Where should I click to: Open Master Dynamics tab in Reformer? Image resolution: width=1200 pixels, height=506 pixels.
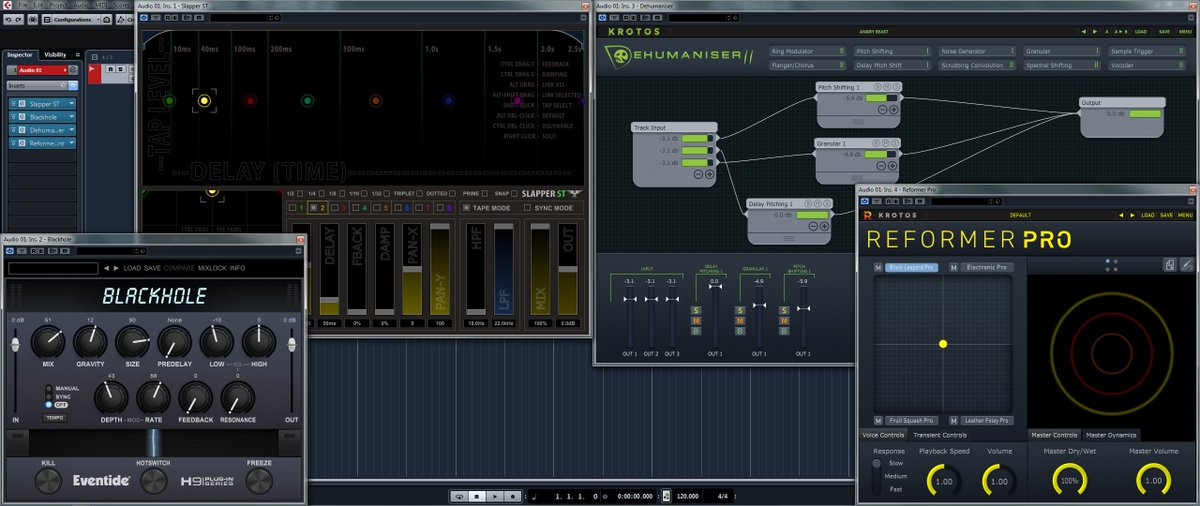[x=1110, y=435]
